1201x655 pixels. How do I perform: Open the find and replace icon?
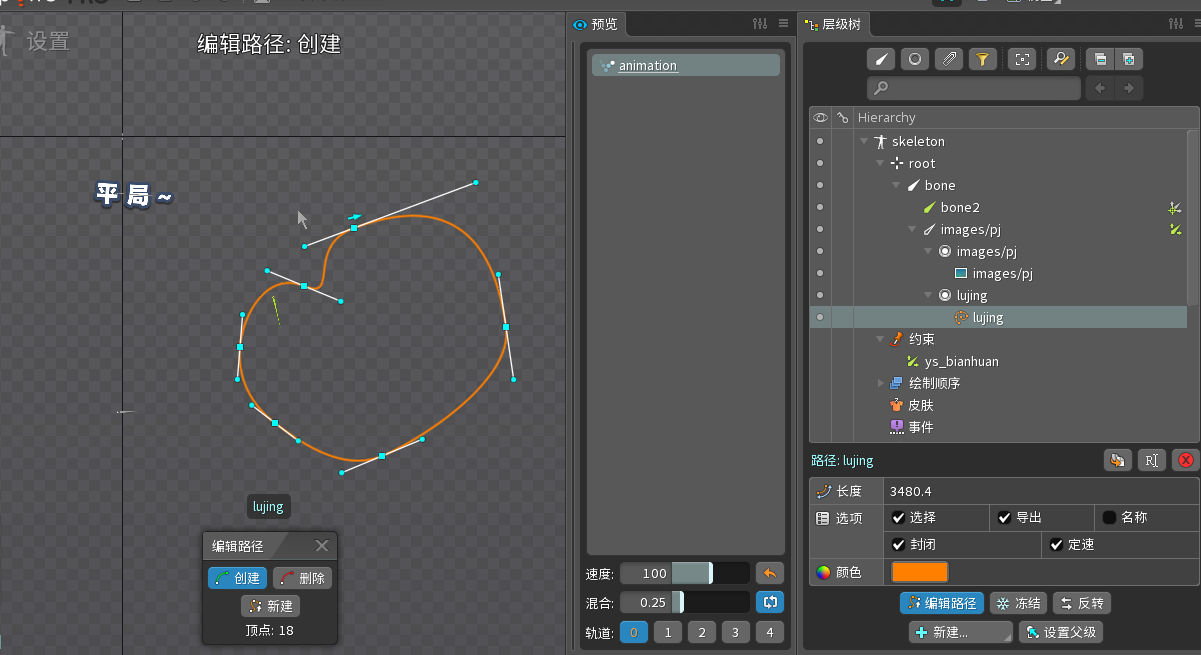pyautogui.click(x=1060, y=59)
